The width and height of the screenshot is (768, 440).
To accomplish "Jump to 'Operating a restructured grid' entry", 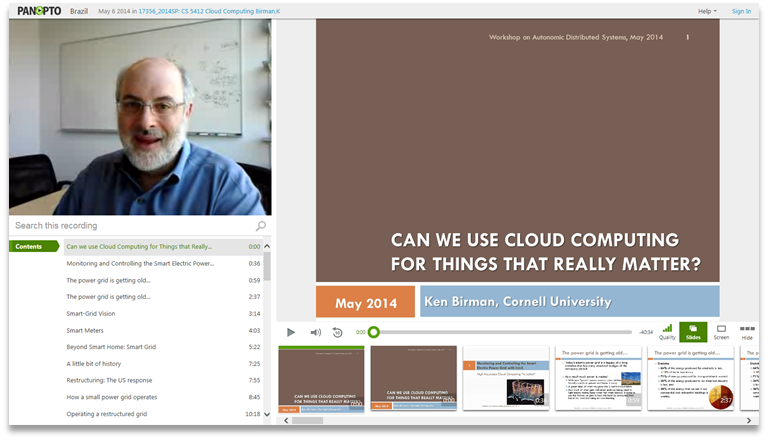I will pyautogui.click(x=164, y=414).
